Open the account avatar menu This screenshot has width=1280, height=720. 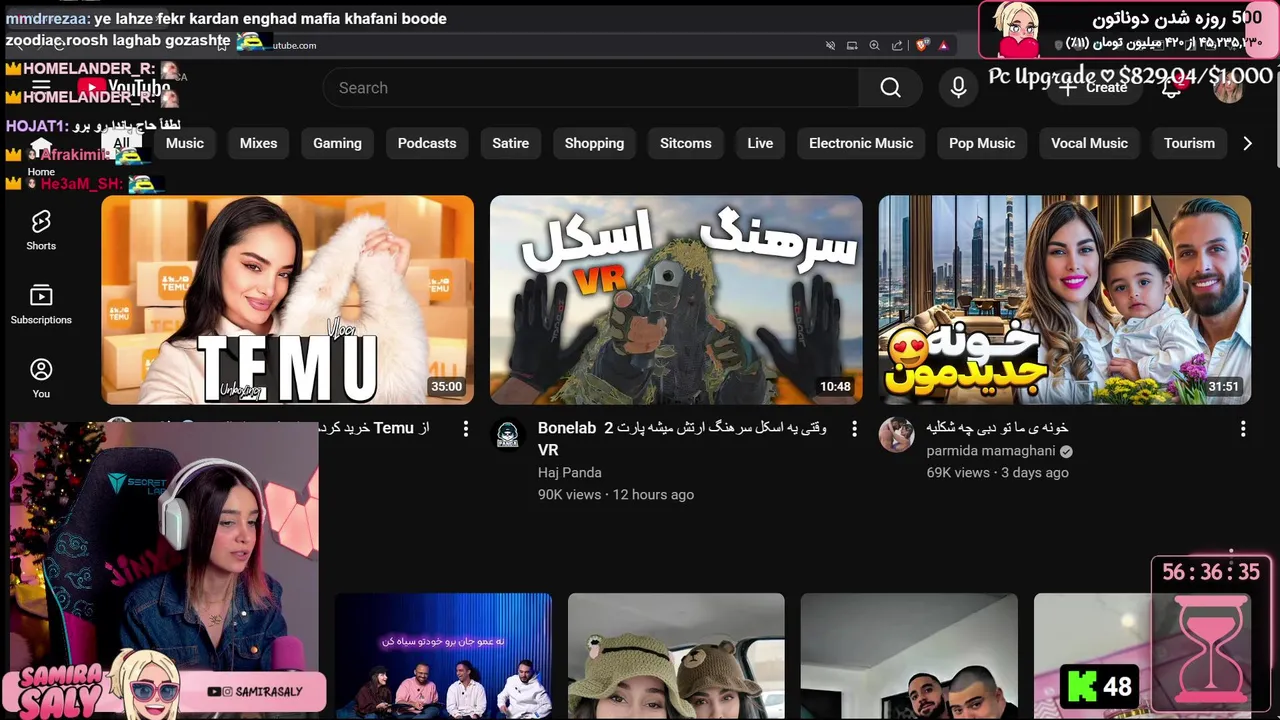point(1228,88)
